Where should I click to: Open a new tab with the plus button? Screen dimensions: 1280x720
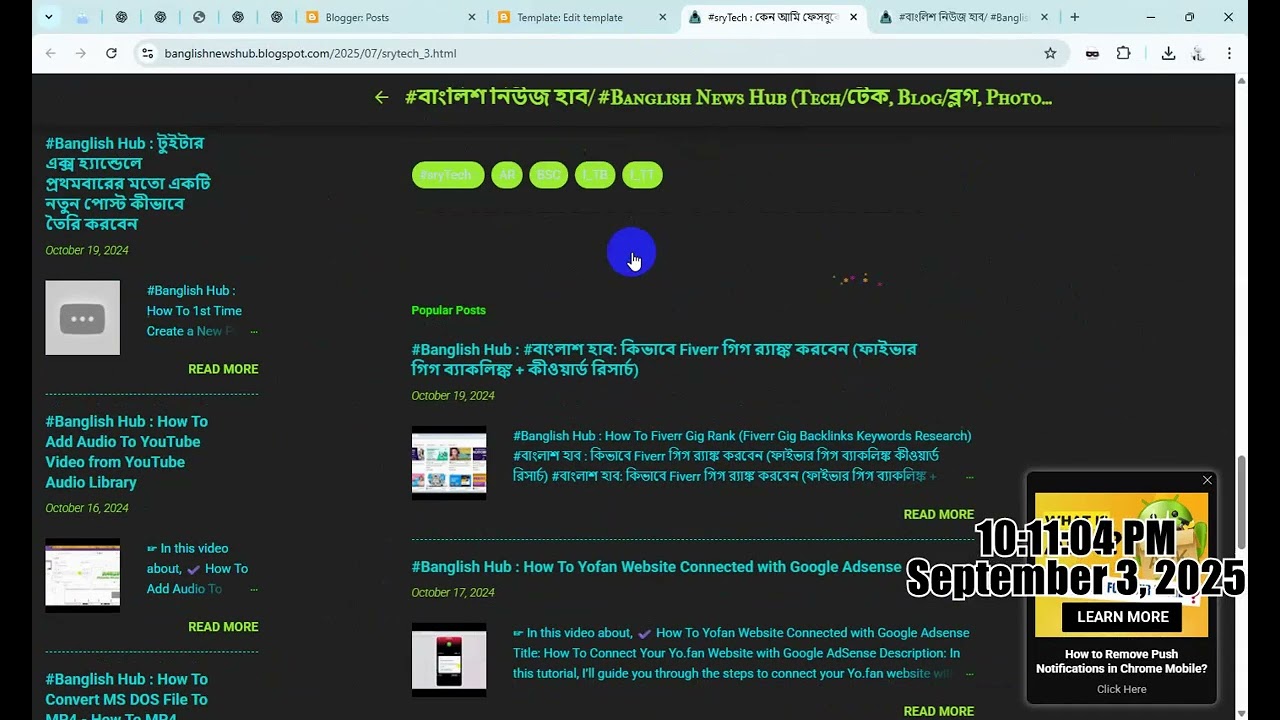tap(1074, 17)
